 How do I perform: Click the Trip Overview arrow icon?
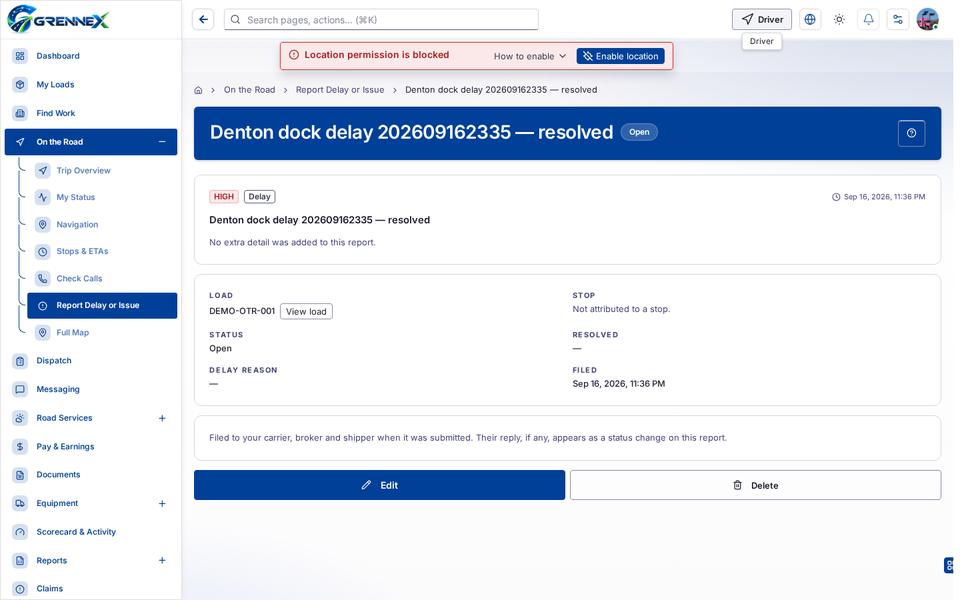pos(43,170)
